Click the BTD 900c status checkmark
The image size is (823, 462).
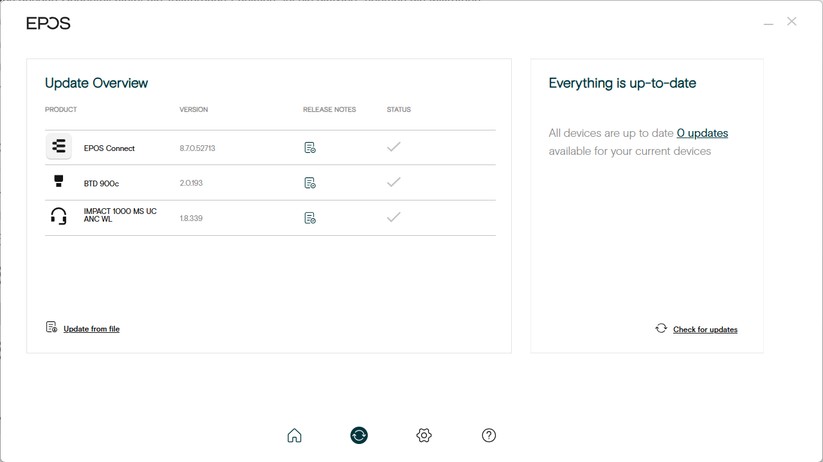coord(394,182)
